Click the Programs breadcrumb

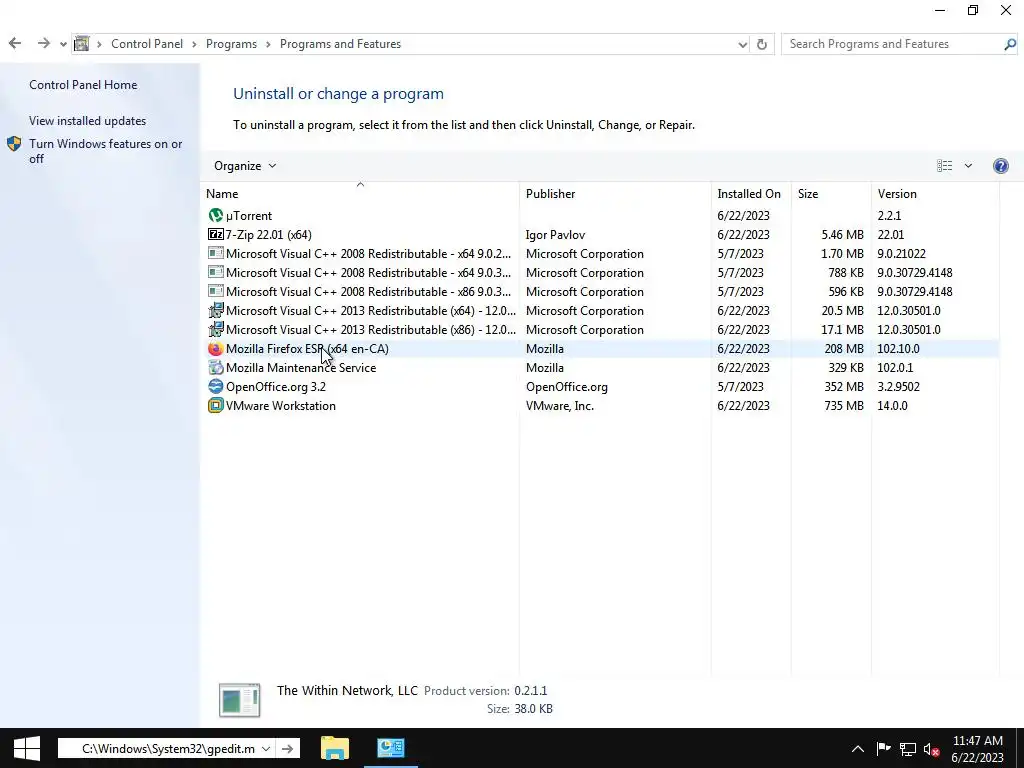[231, 44]
